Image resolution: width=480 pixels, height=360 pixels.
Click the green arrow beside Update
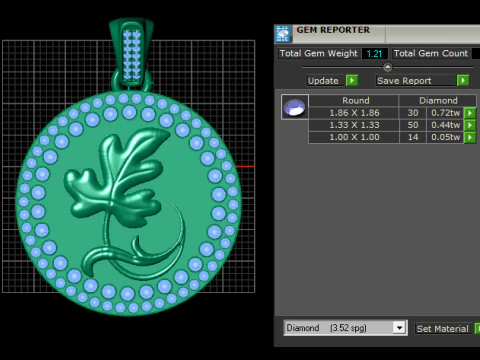[352, 81]
